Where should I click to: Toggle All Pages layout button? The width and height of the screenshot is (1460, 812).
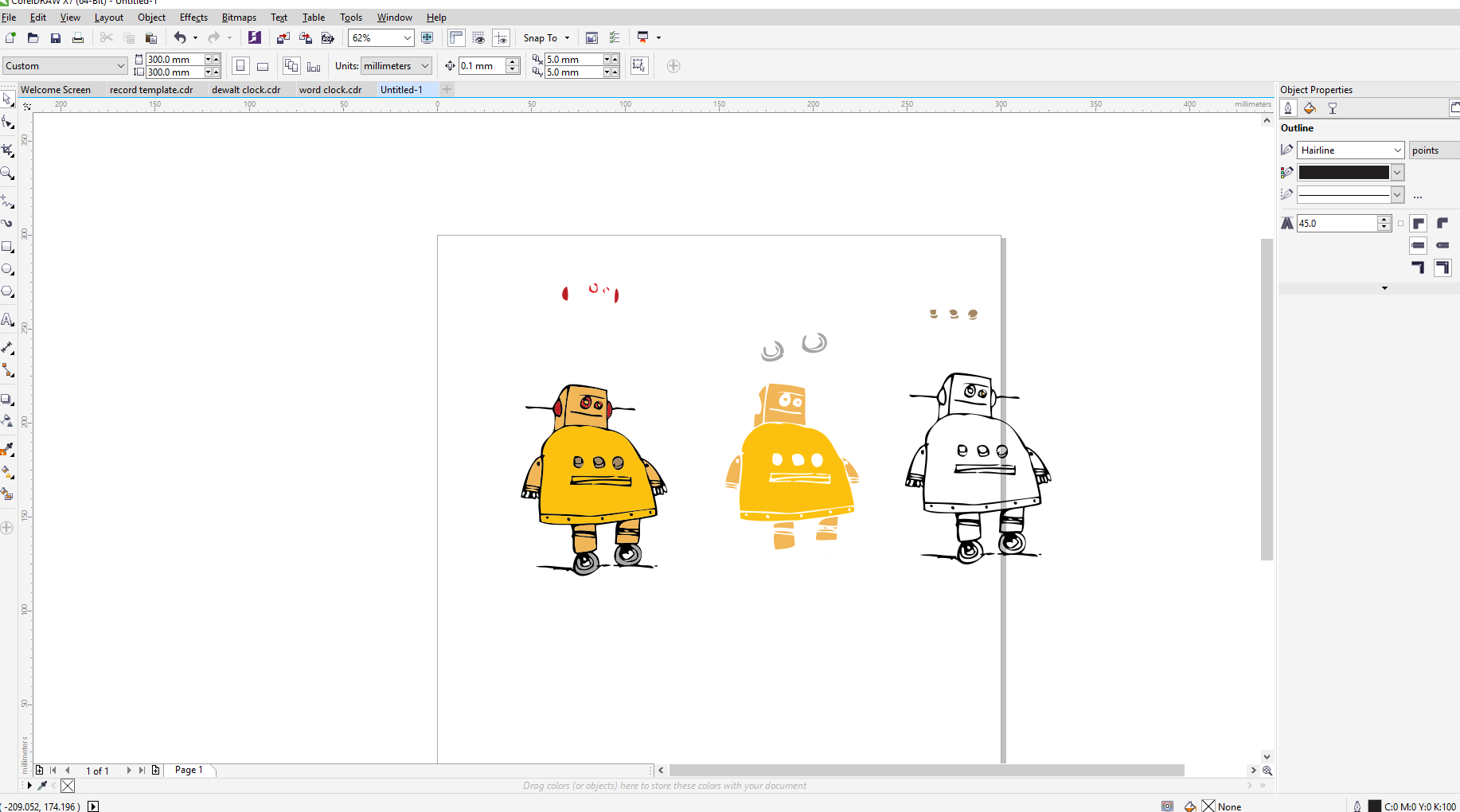click(291, 66)
